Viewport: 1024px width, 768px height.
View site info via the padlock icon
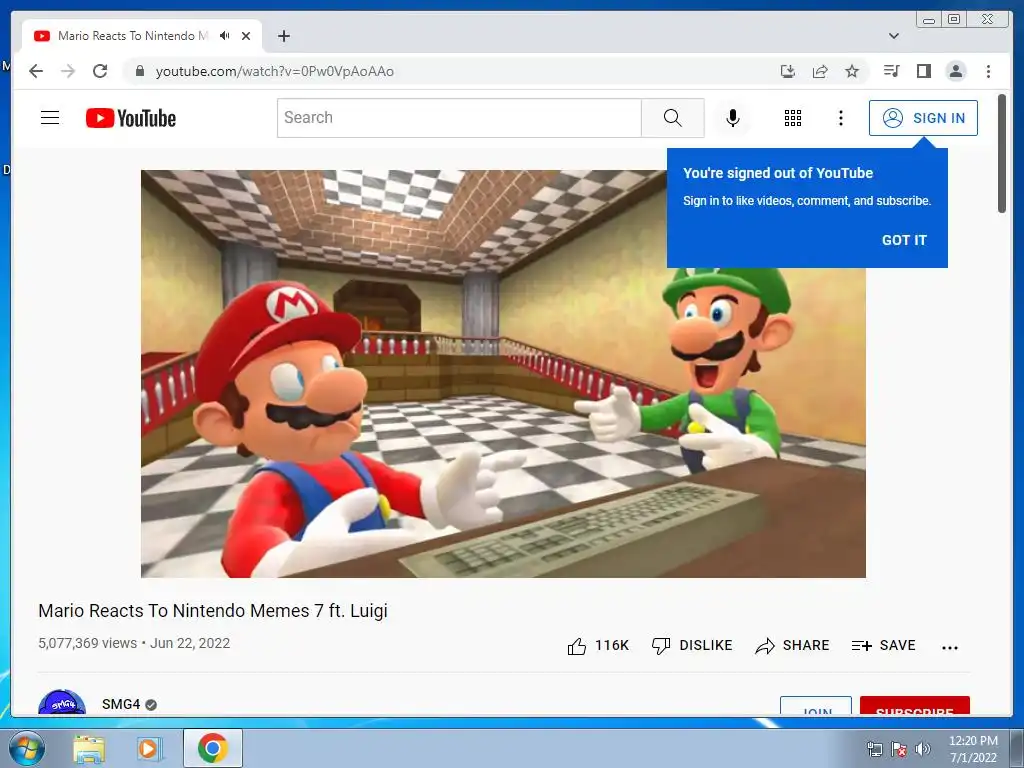point(139,71)
